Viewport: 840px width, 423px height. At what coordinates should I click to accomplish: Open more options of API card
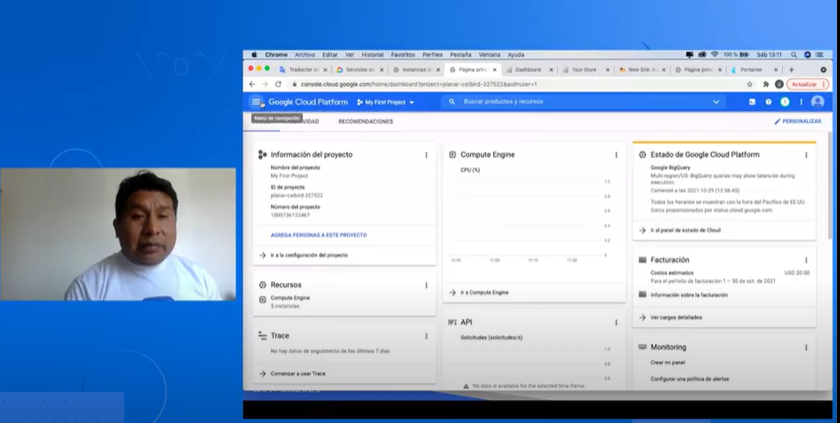(616, 322)
